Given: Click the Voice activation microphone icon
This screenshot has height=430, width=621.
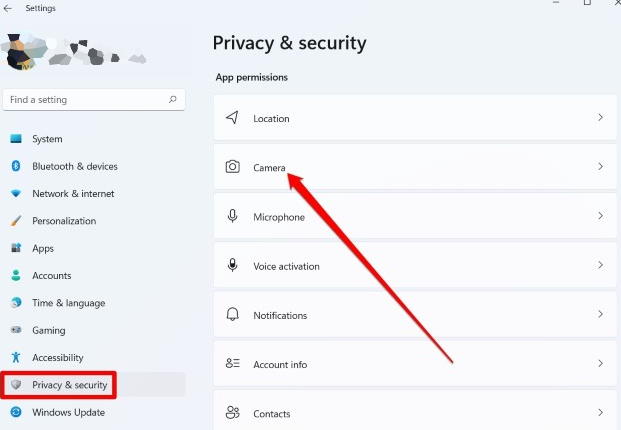Looking at the screenshot, I should (x=232, y=265).
